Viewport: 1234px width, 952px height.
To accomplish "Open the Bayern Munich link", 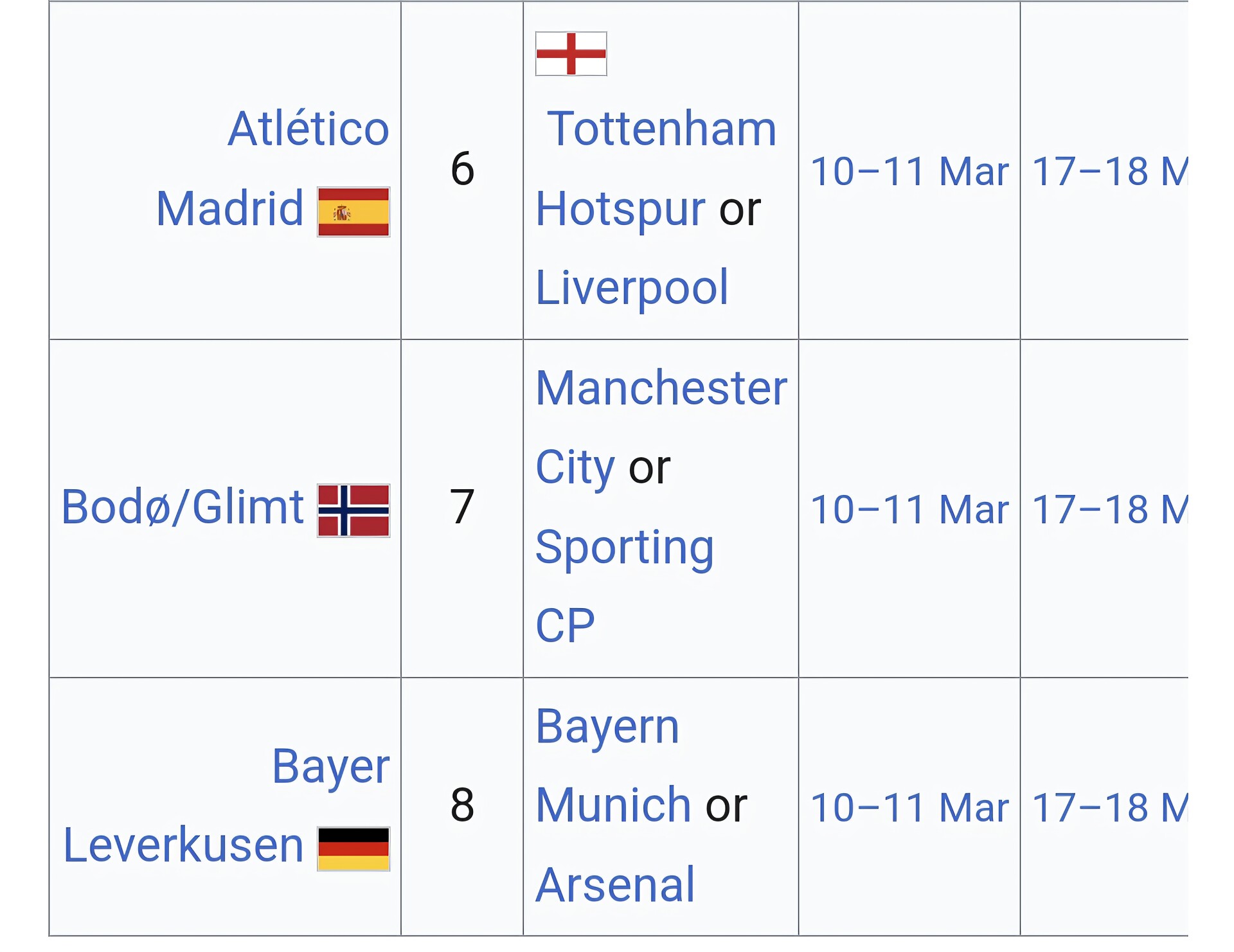I will (607, 727).
